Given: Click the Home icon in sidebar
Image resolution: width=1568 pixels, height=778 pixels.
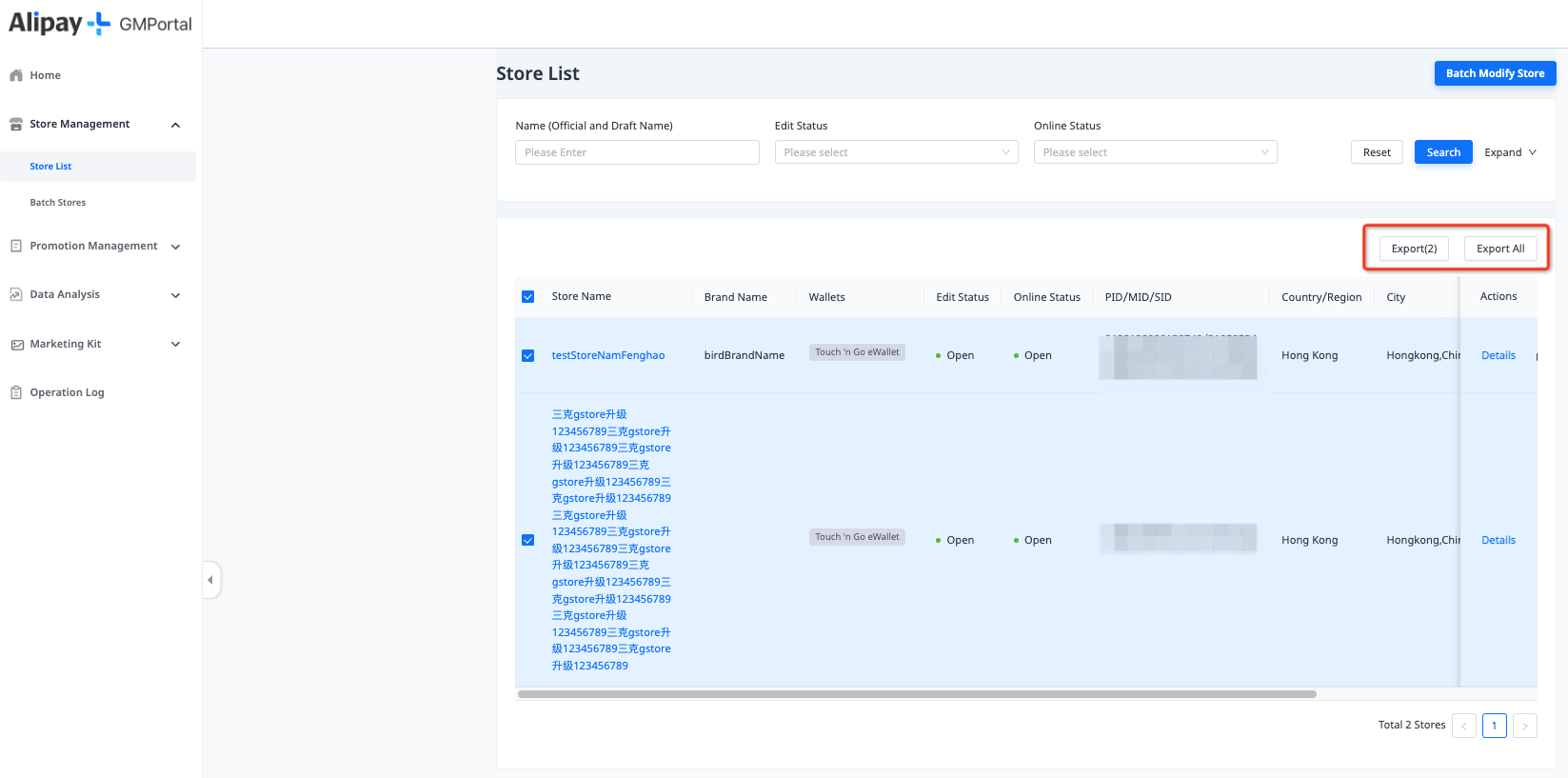Looking at the screenshot, I should click(16, 75).
